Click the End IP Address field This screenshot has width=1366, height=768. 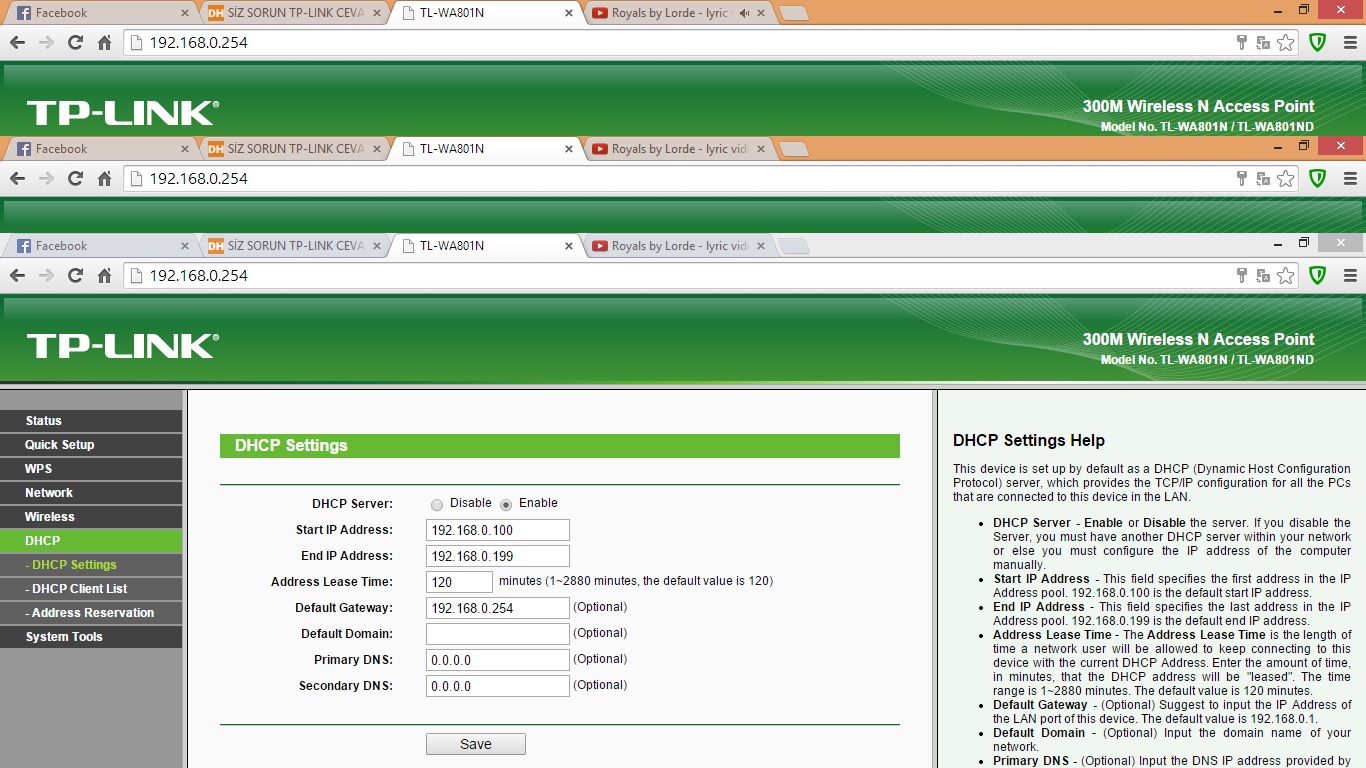click(x=498, y=556)
